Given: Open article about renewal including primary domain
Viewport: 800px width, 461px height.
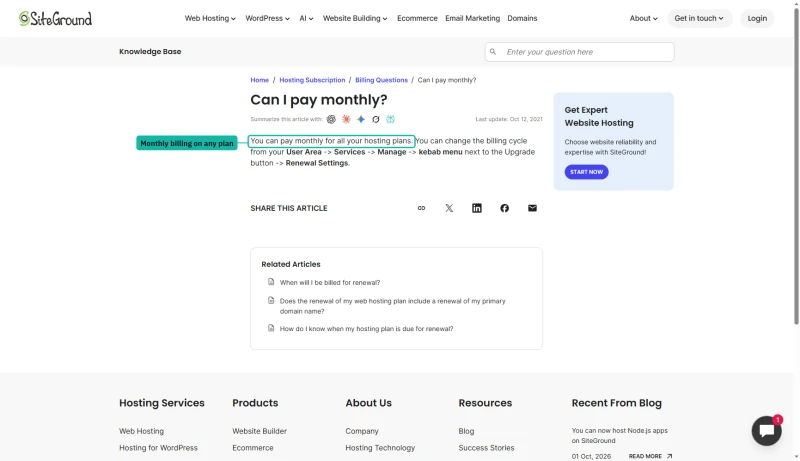Looking at the screenshot, I should 392,306.
